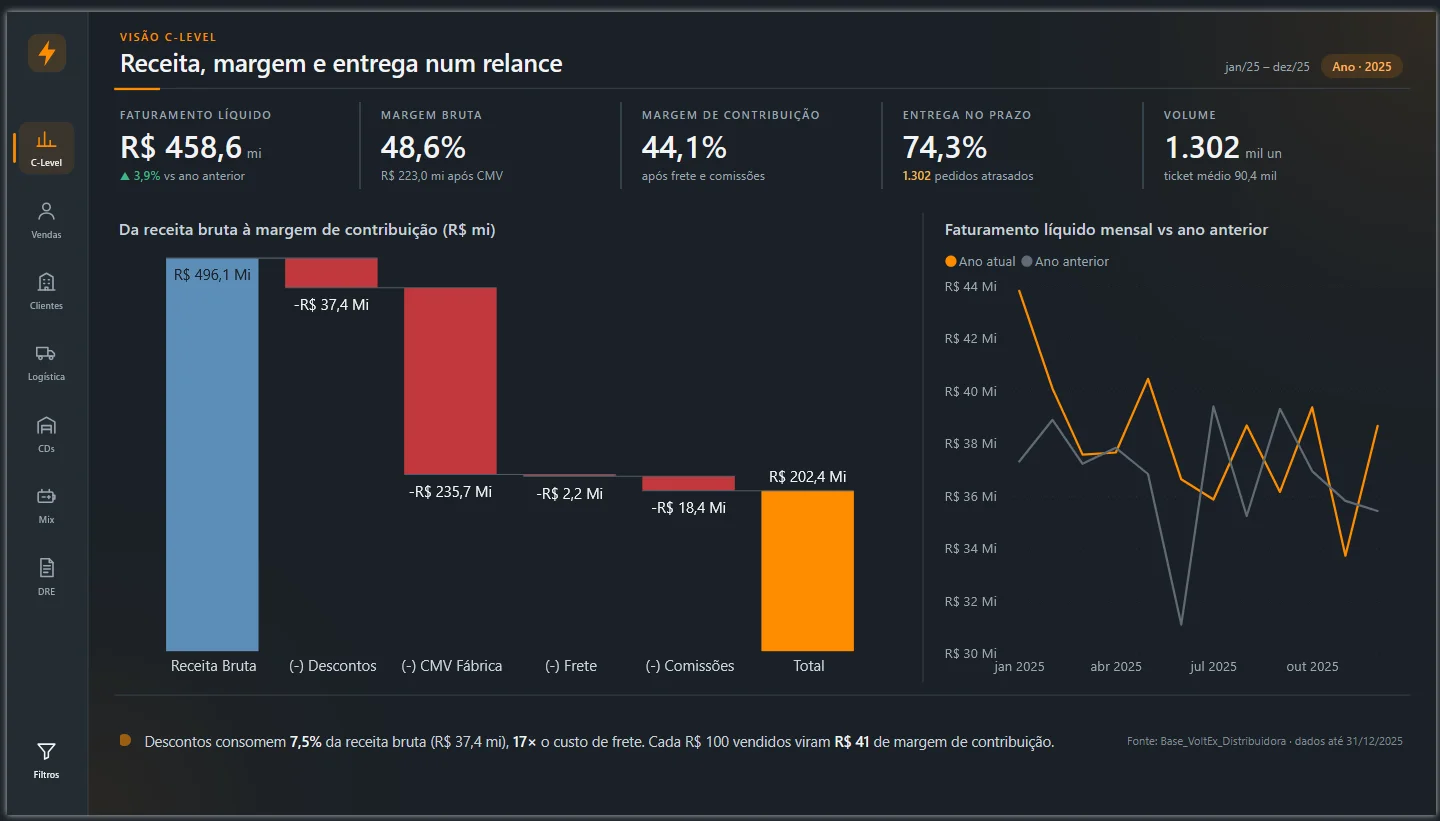The width and height of the screenshot is (1440, 821).
Task: Select the orange Total bar
Action: [x=807, y=571]
